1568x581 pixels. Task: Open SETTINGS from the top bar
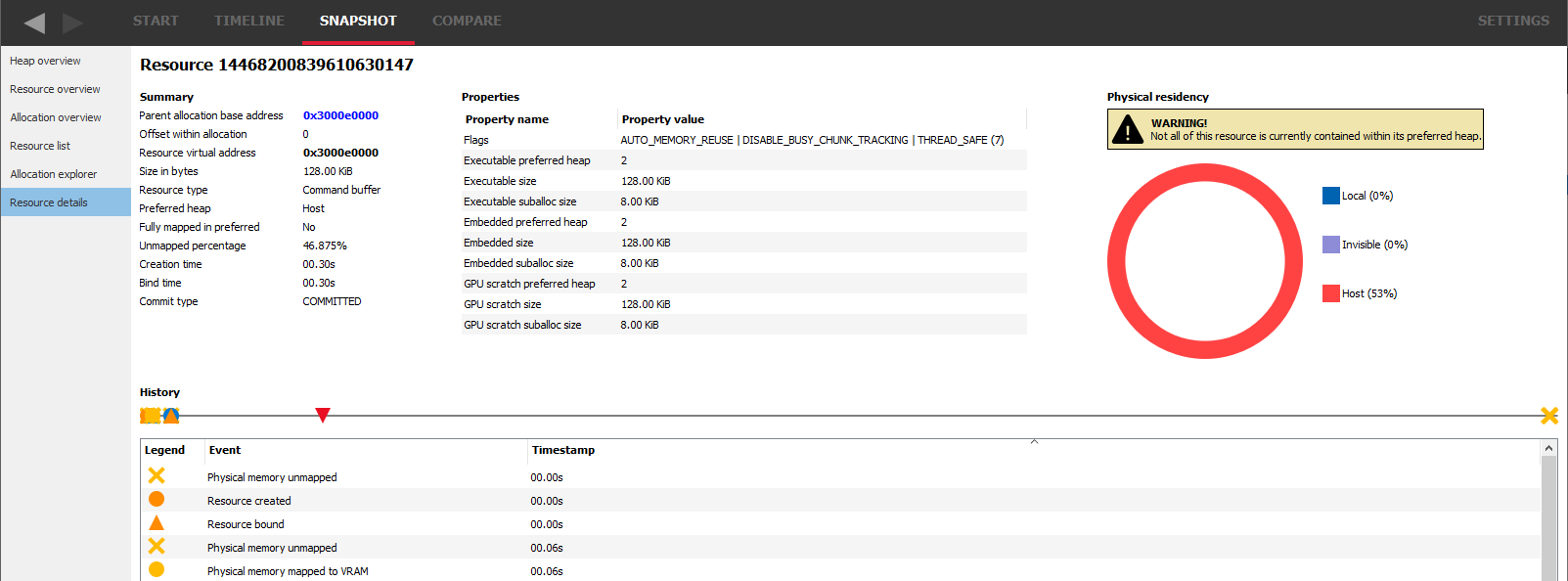tap(1512, 21)
